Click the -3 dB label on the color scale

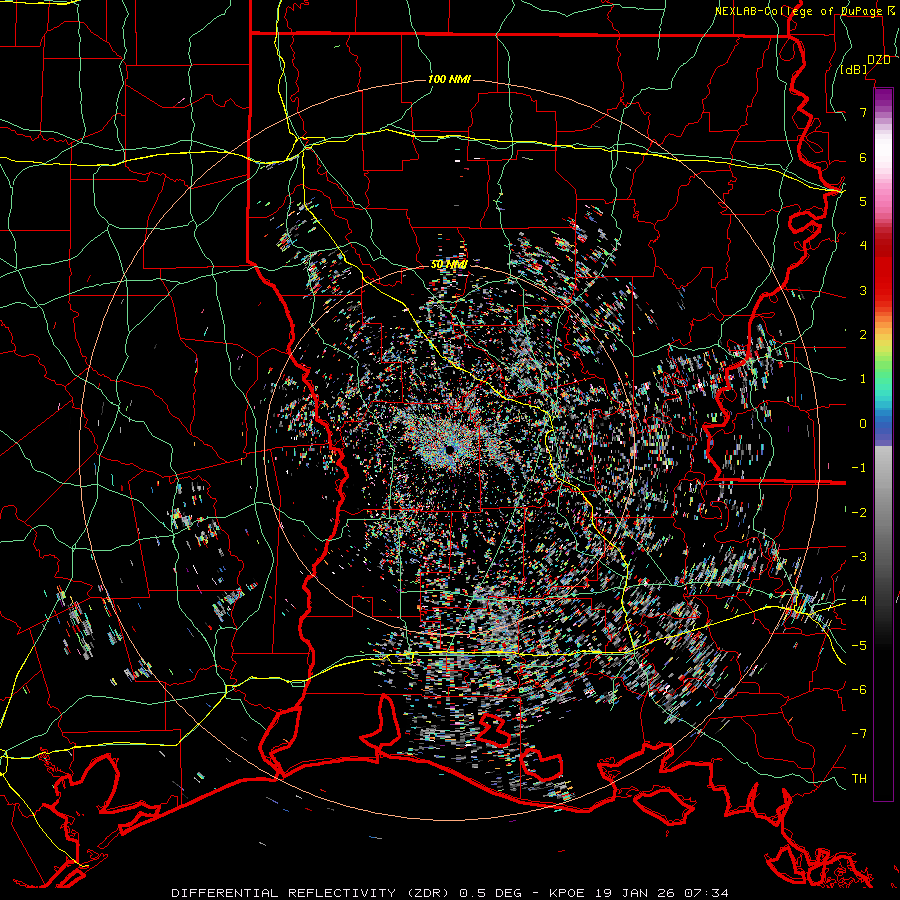point(859,557)
